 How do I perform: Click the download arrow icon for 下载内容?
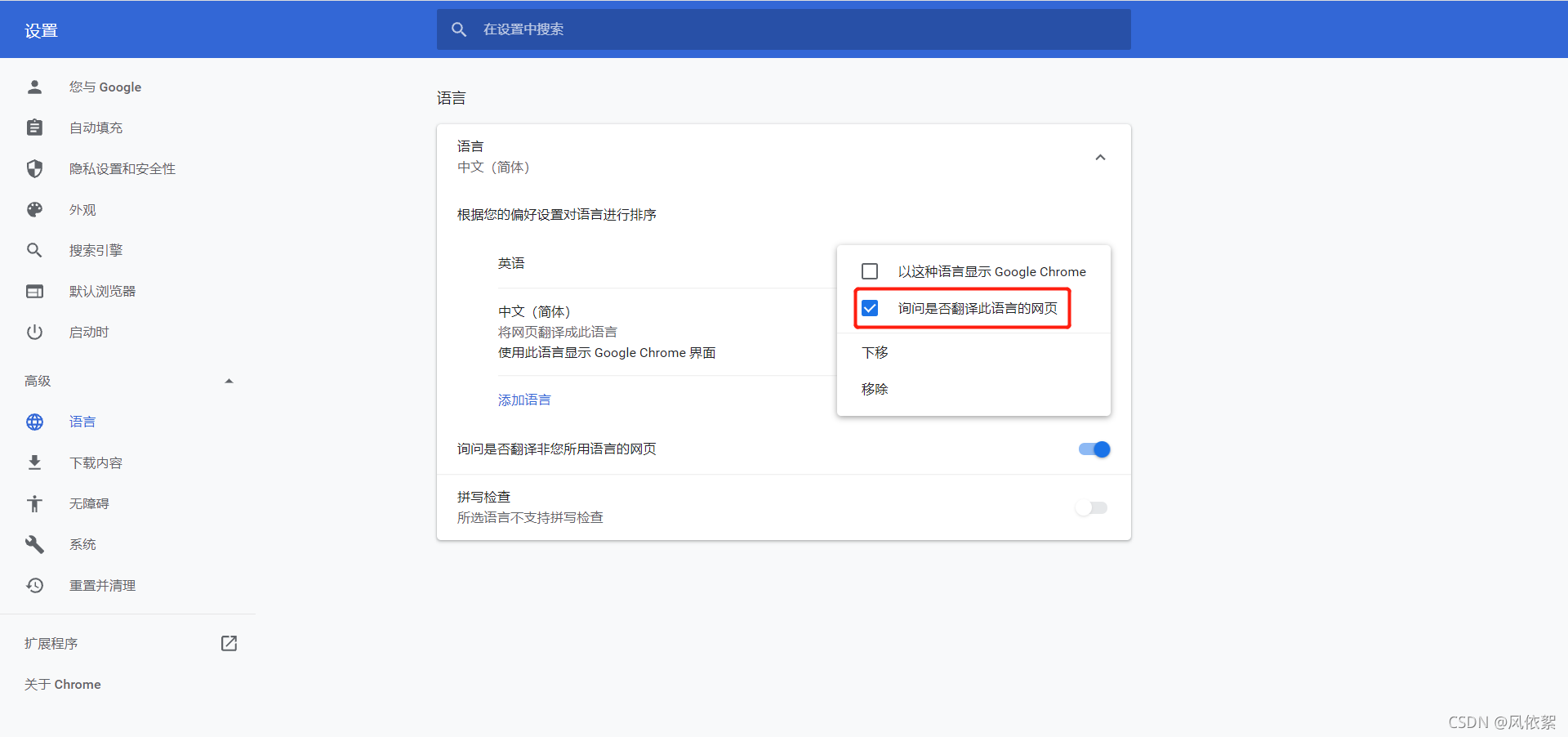(x=34, y=462)
